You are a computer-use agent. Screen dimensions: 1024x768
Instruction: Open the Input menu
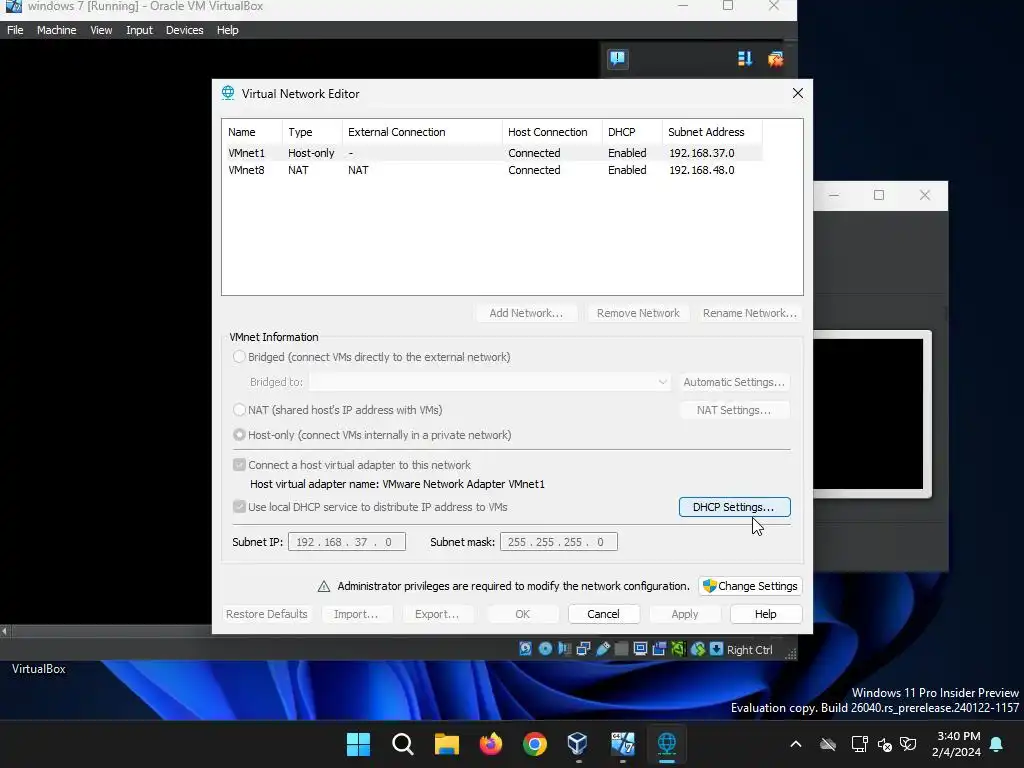(139, 30)
